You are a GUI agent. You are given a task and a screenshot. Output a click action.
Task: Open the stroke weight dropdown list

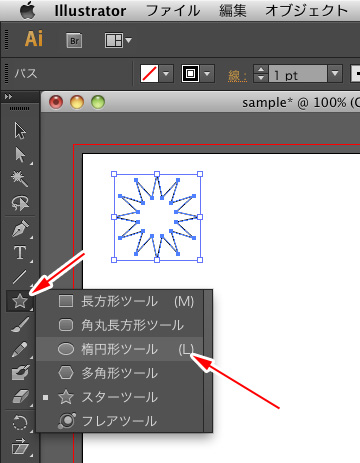(335, 74)
